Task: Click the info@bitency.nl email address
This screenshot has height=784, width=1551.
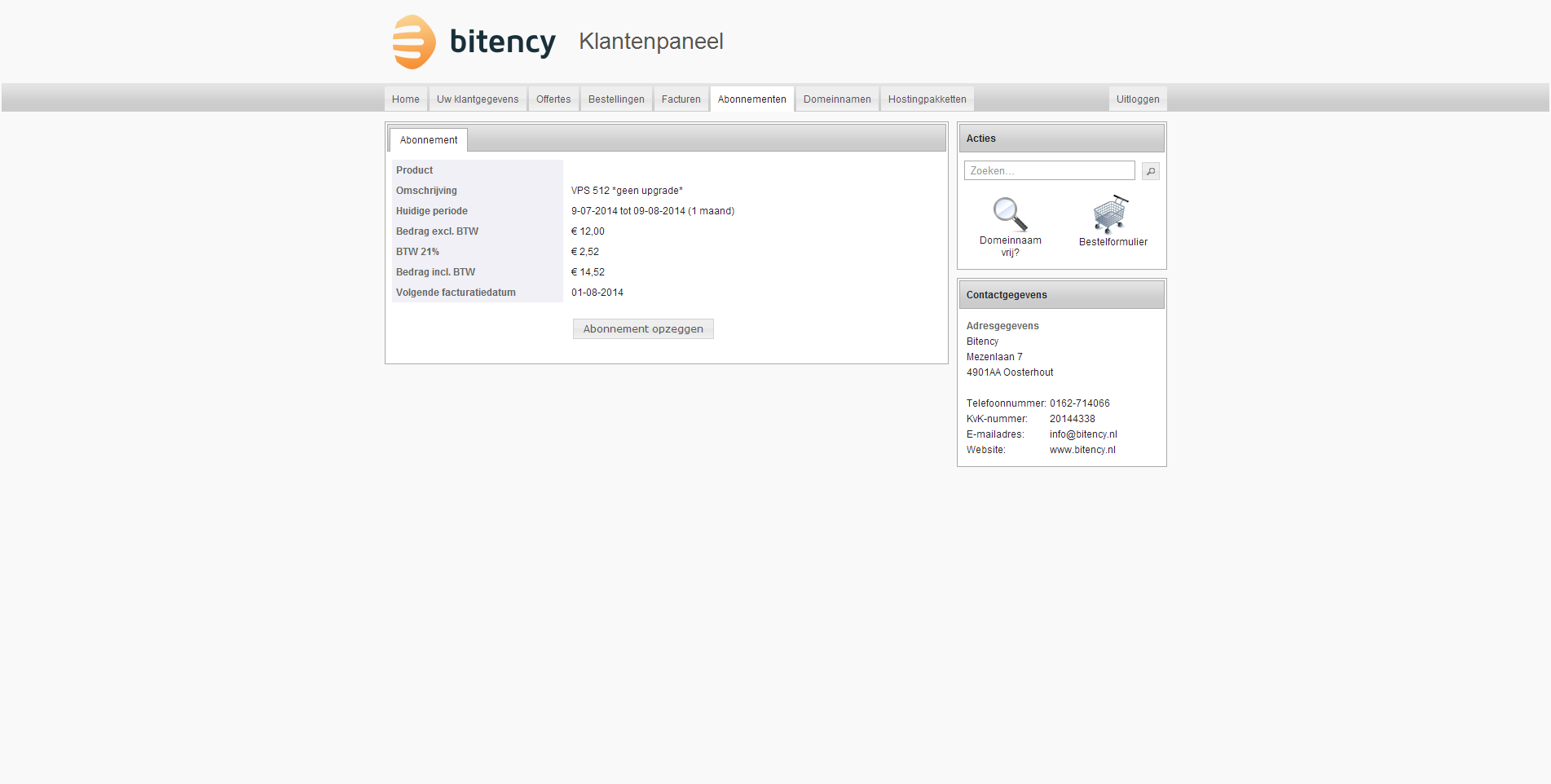Action: [x=1082, y=434]
